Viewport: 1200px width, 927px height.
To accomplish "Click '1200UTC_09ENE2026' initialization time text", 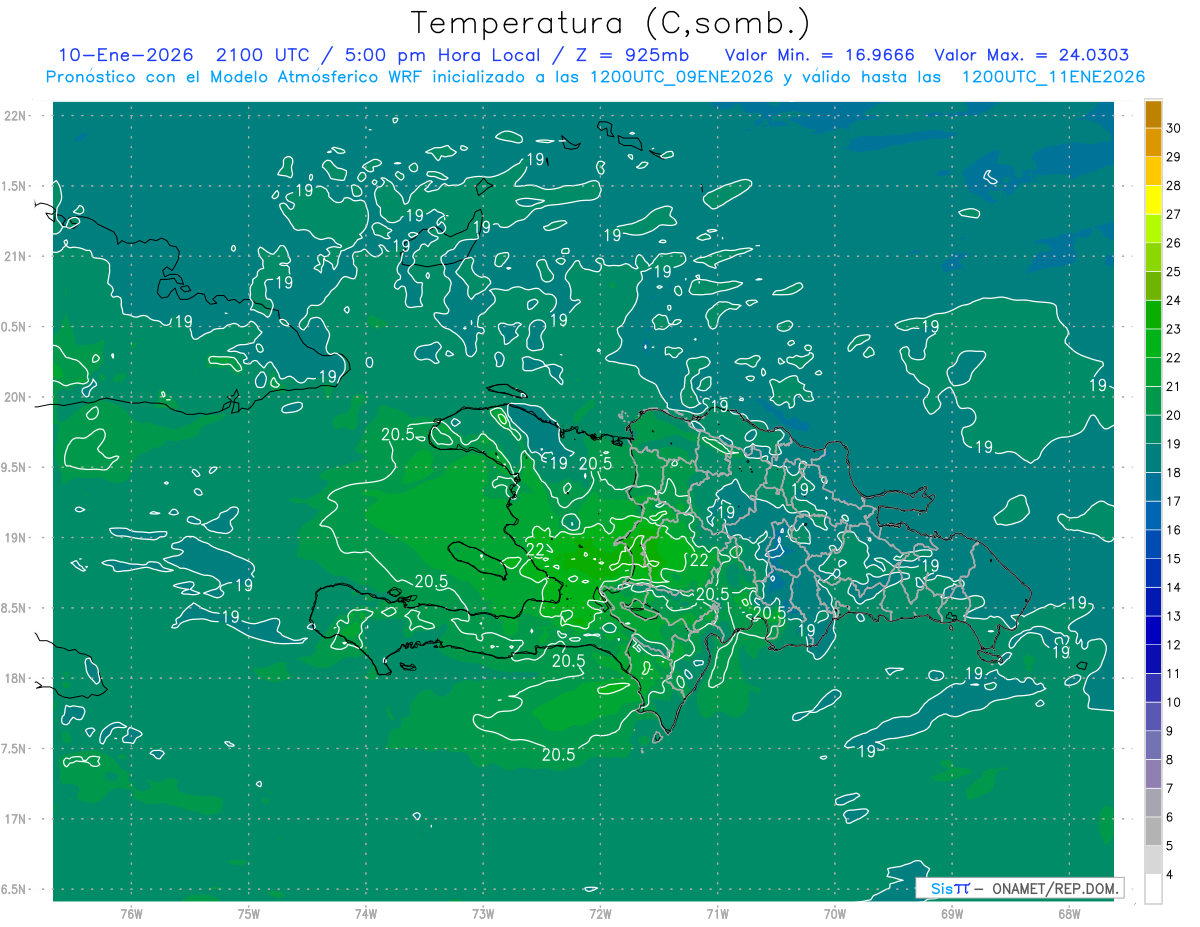I will [684, 77].
